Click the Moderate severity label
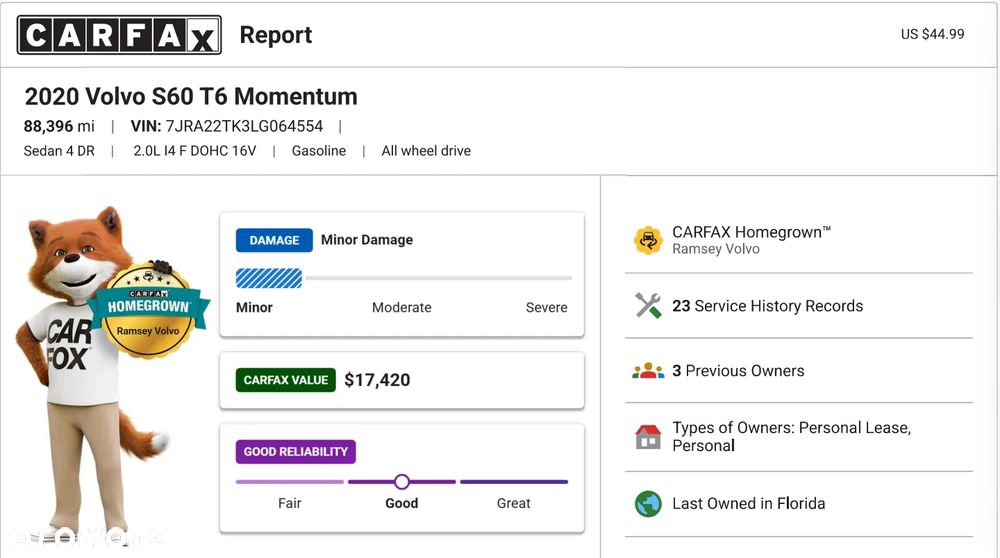This screenshot has height=558, width=1000. [x=402, y=307]
